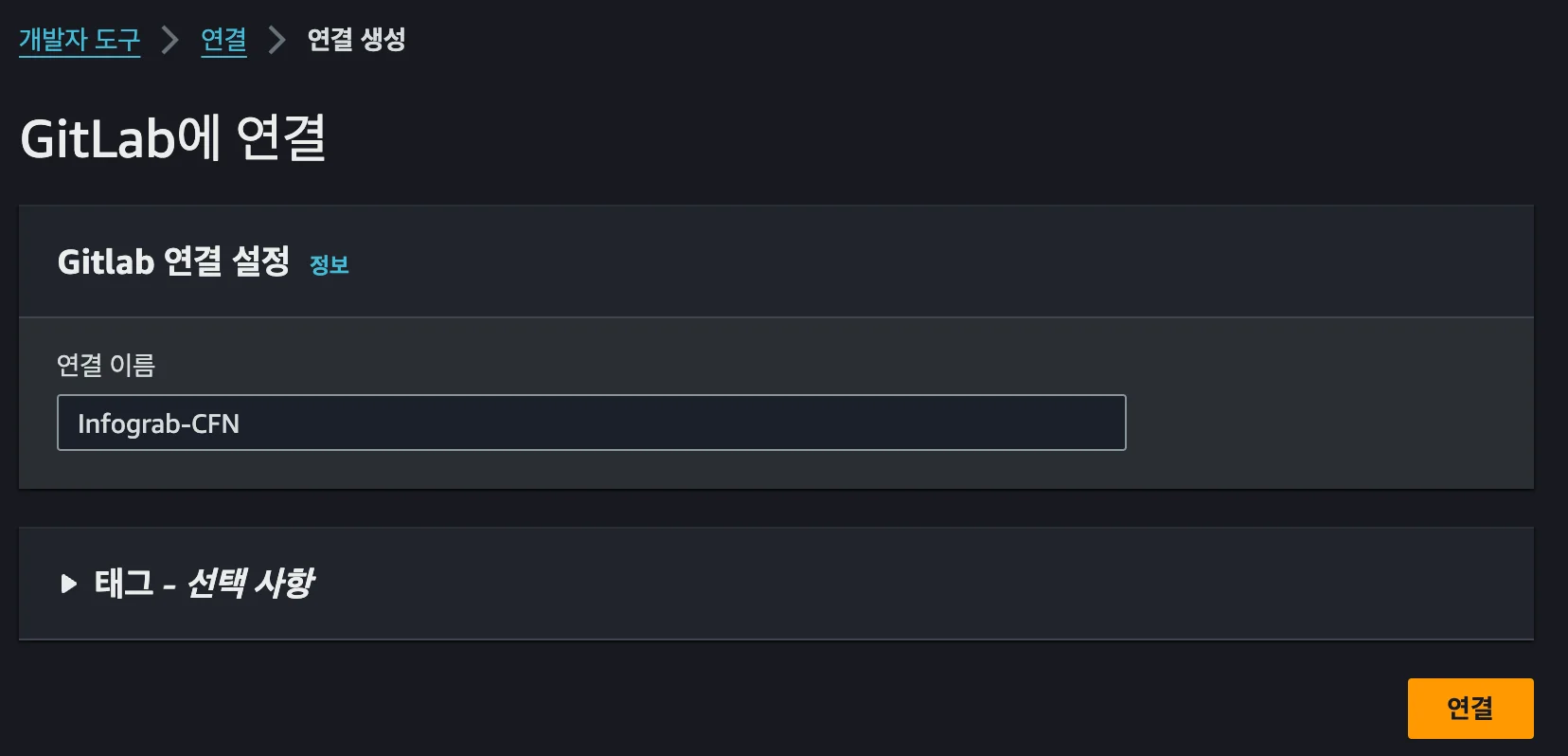The height and width of the screenshot is (756, 1568).
Task: Click the word 설정 in the panel header
Action: pyautogui.click(x=261, y=261)
